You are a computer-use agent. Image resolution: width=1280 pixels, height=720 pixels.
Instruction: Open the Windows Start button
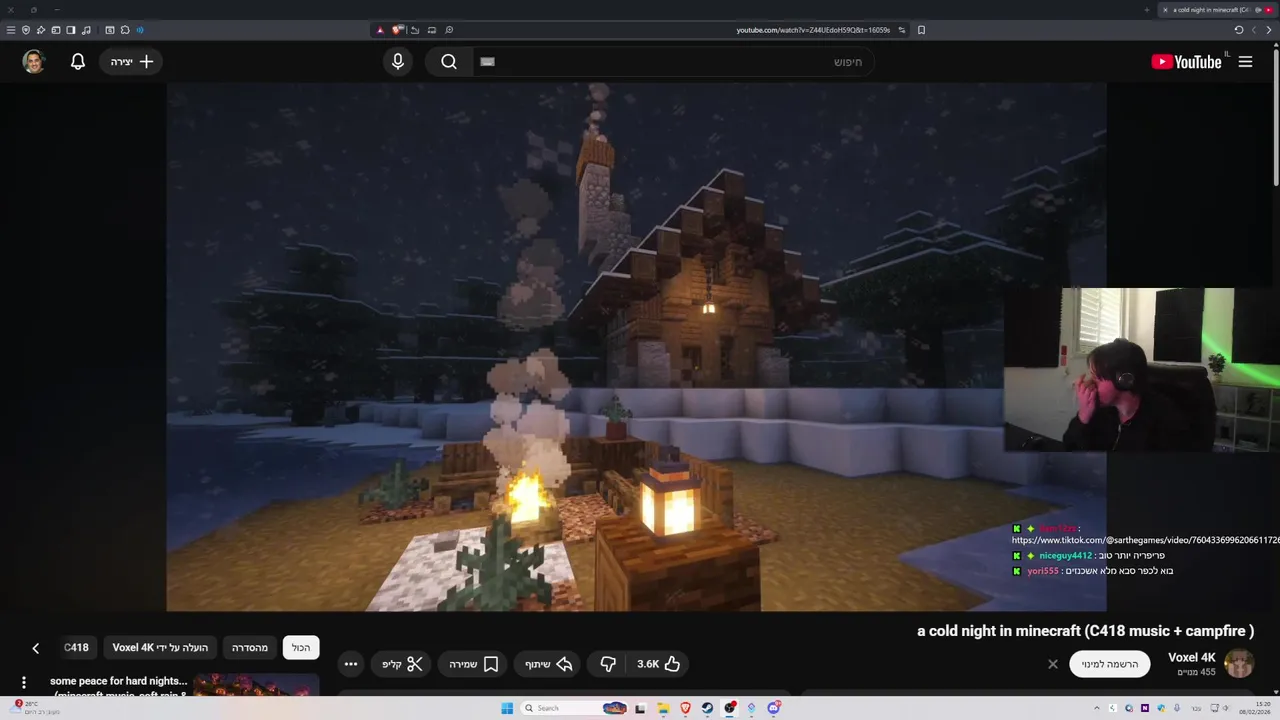point(507,708)
